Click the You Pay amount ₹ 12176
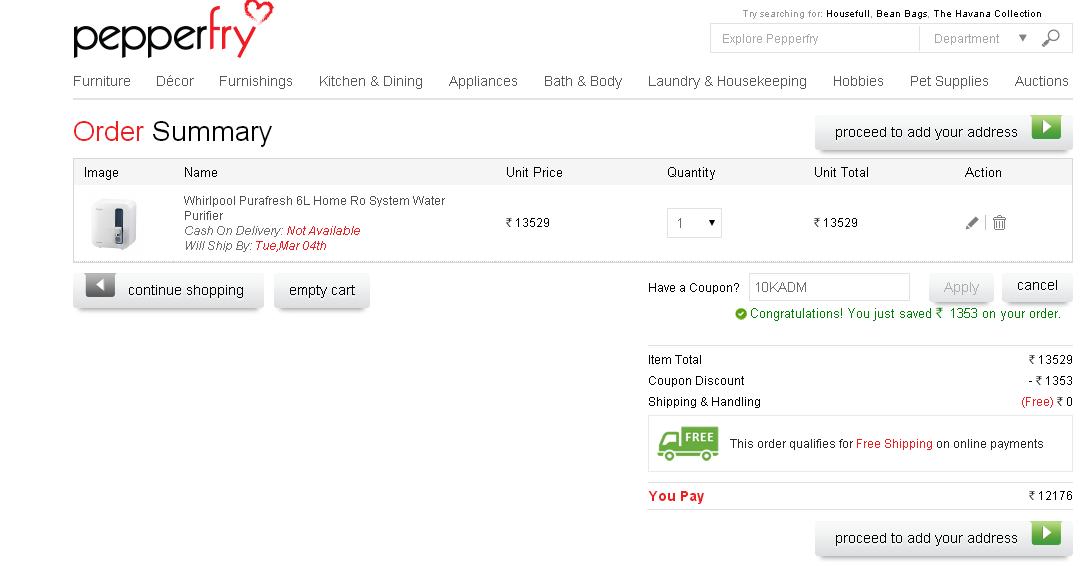This screenshot has height=567, width=1090. point(1050,495)
